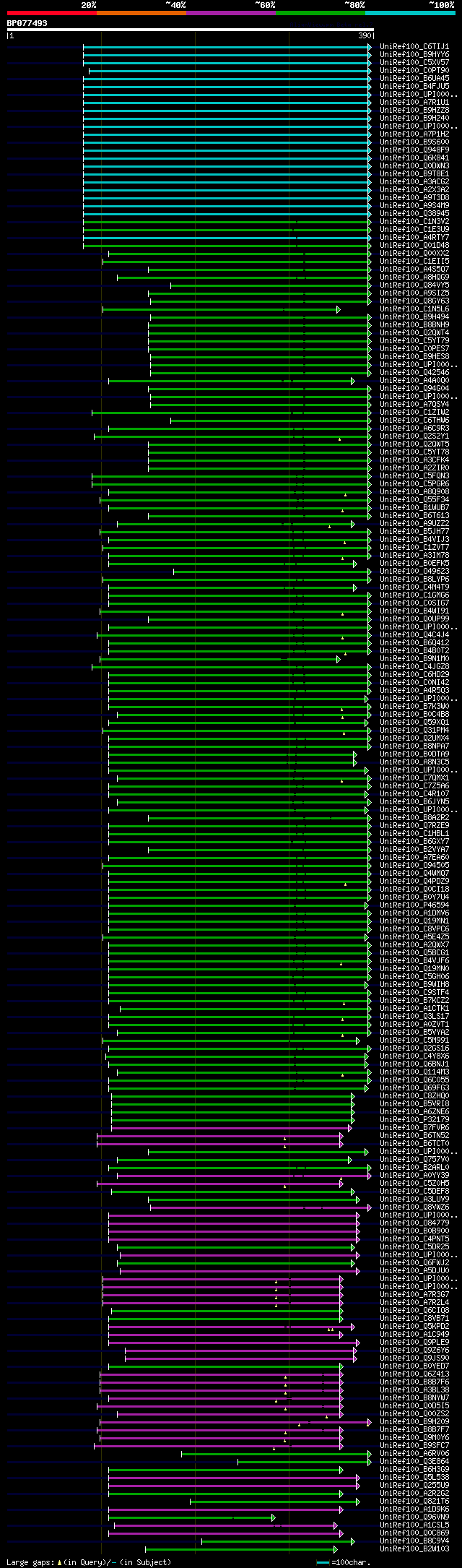The width and height of the screenshot is (462, 1568).
Task: Click the purple alignment bar for Q9PLE9
Action: click(x=232, y=1343)
